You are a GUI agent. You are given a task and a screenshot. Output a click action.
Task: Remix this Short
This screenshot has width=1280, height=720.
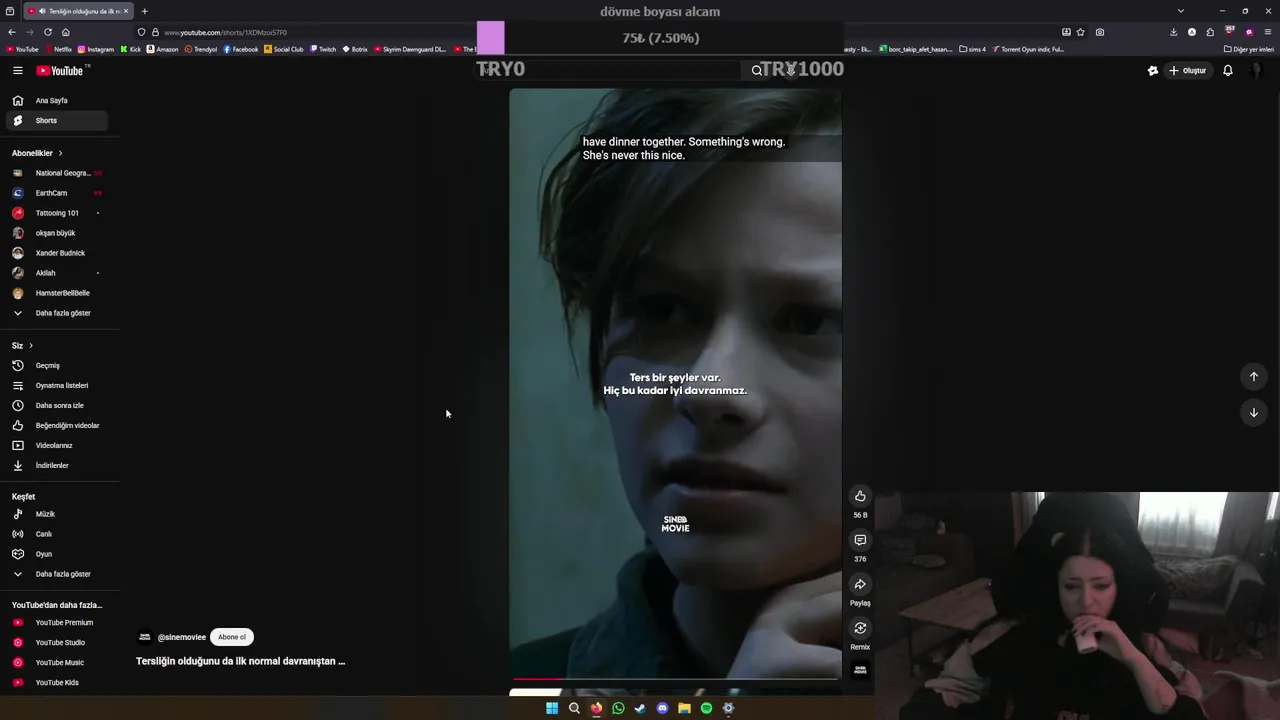(860, 628)
